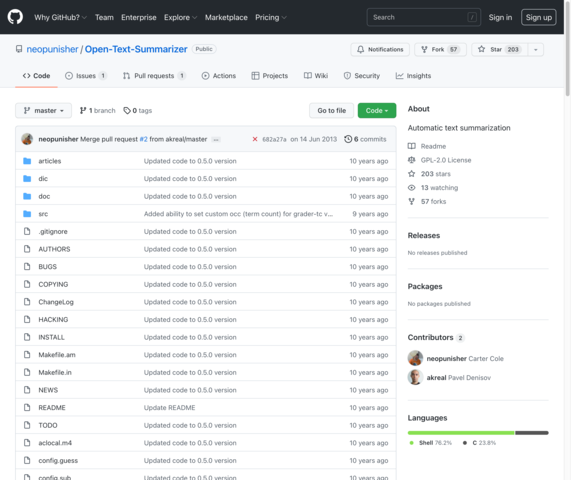Click the Marketplace nav link
The image size is (571, 480).
coord(226,17)
